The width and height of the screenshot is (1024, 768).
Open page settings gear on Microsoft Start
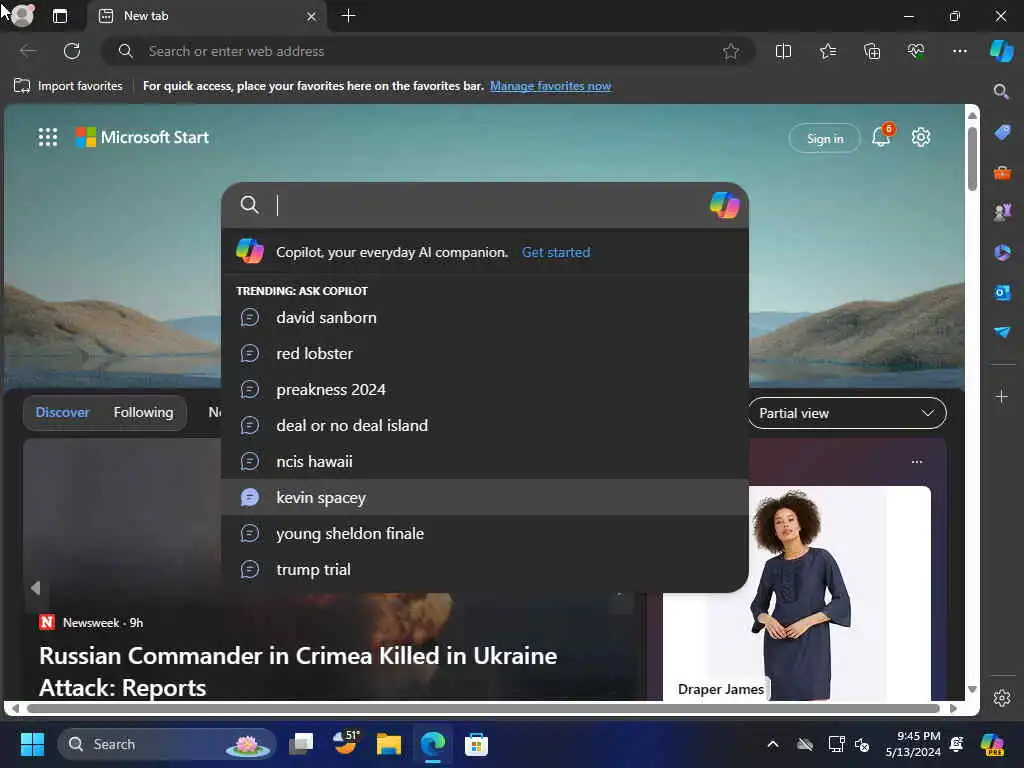[x=921, y=137]
